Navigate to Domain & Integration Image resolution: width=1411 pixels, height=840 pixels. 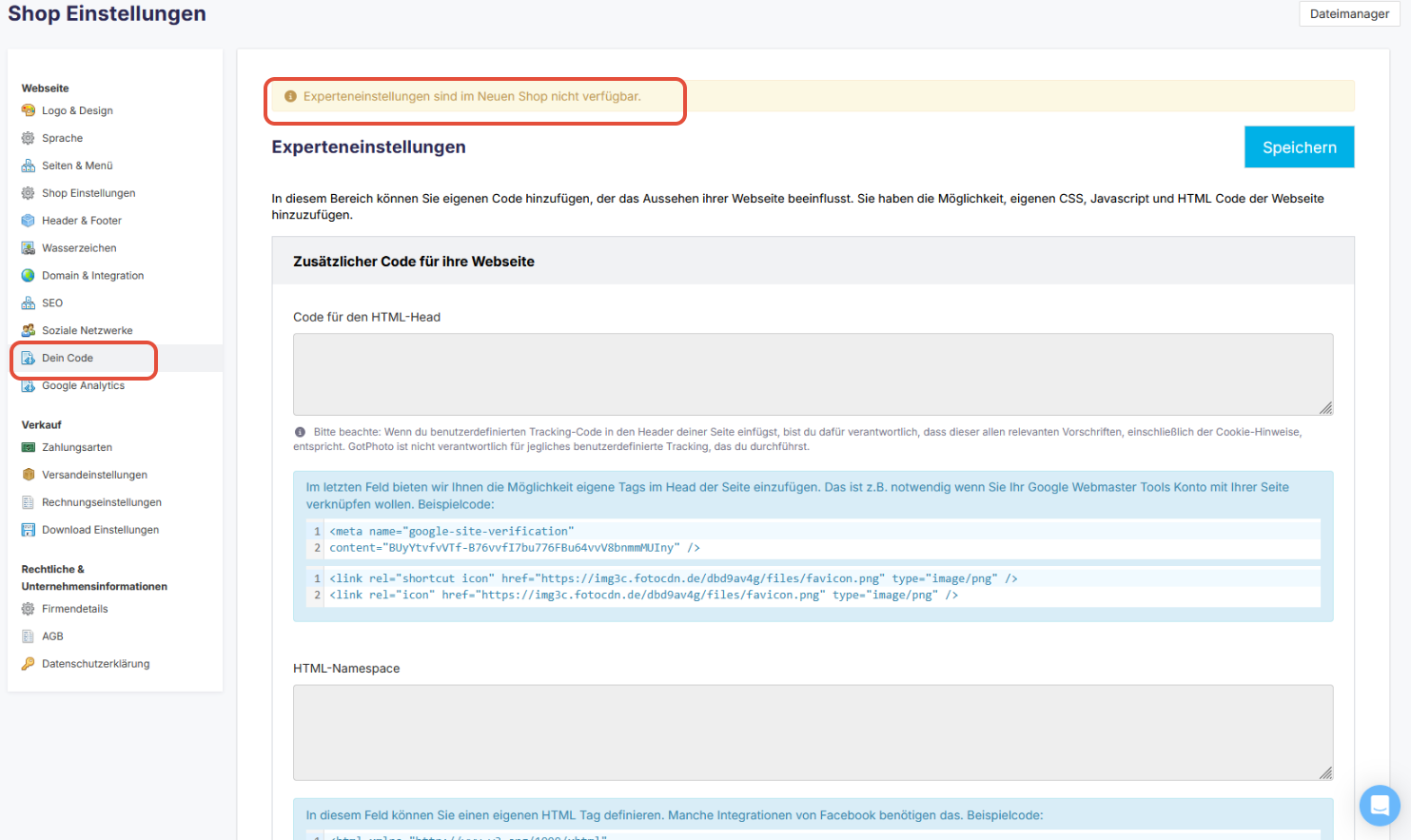click(x=93, y=276)
